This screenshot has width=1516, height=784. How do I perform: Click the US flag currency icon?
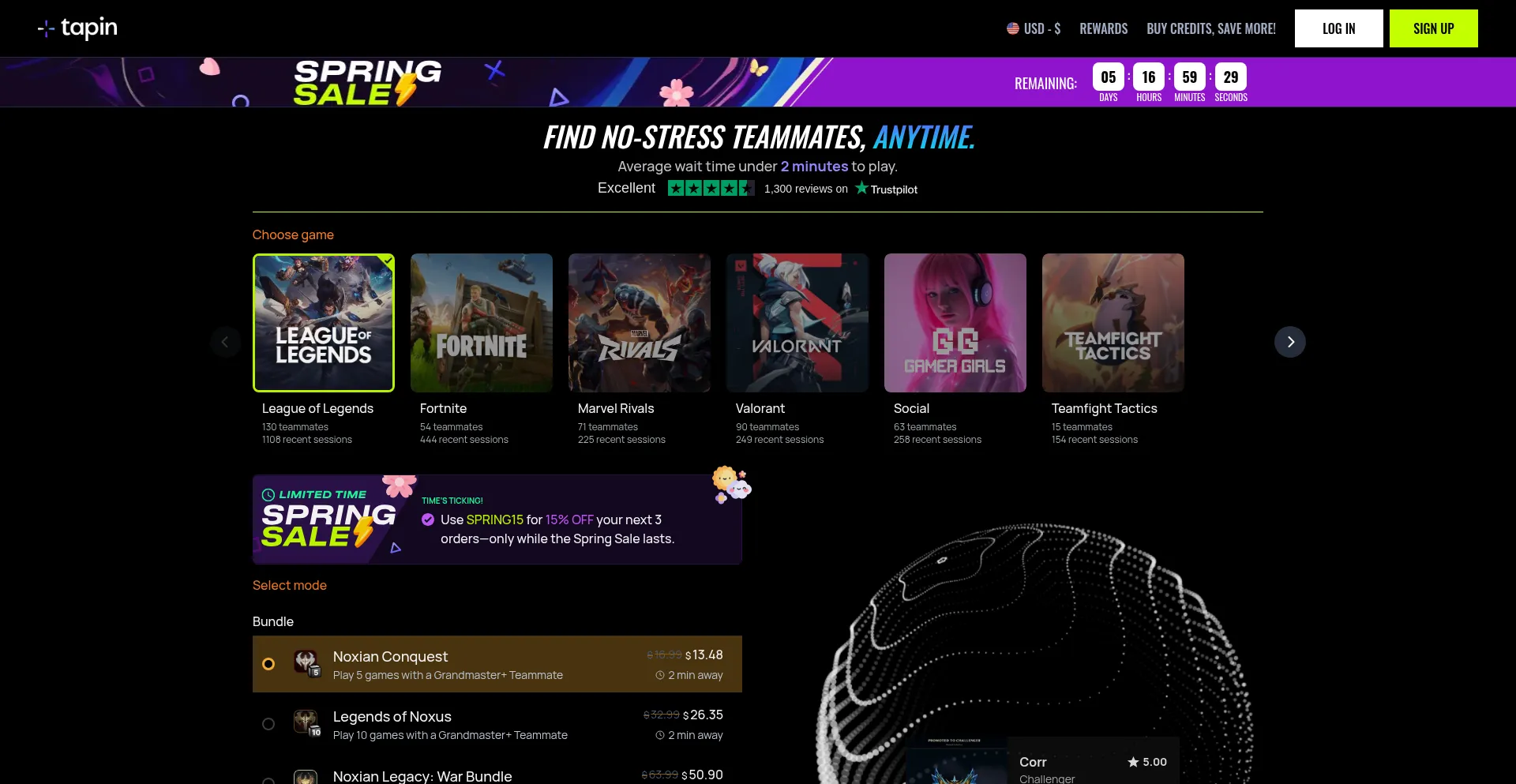pos(1013,28)
